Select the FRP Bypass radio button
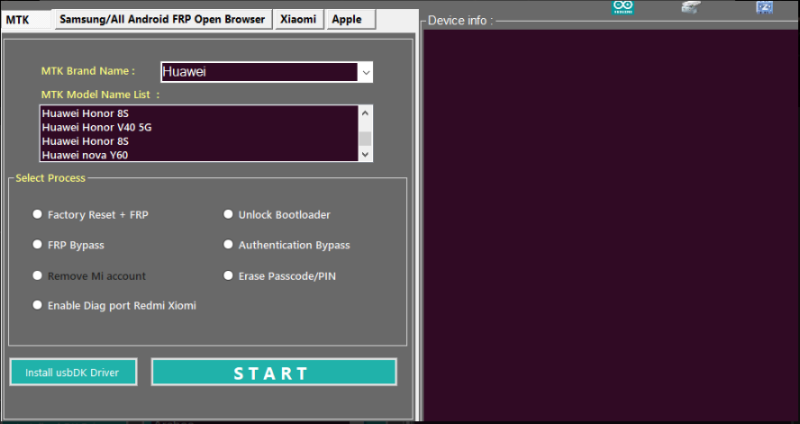Image resolution: width=800 pixels, height=424 pixels. (37, 244)
